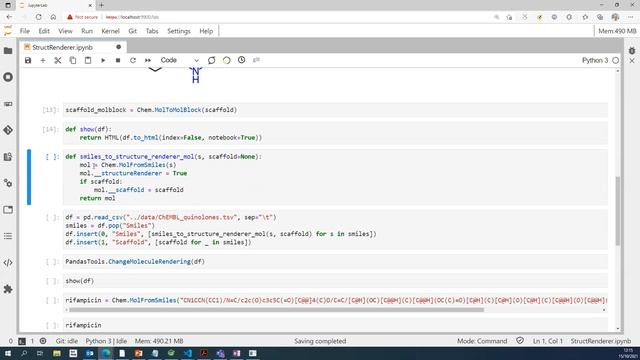Viewport: 640px width, 360px height.
Task: Click Mode: Command in status bar
Action: coord(482,341)
